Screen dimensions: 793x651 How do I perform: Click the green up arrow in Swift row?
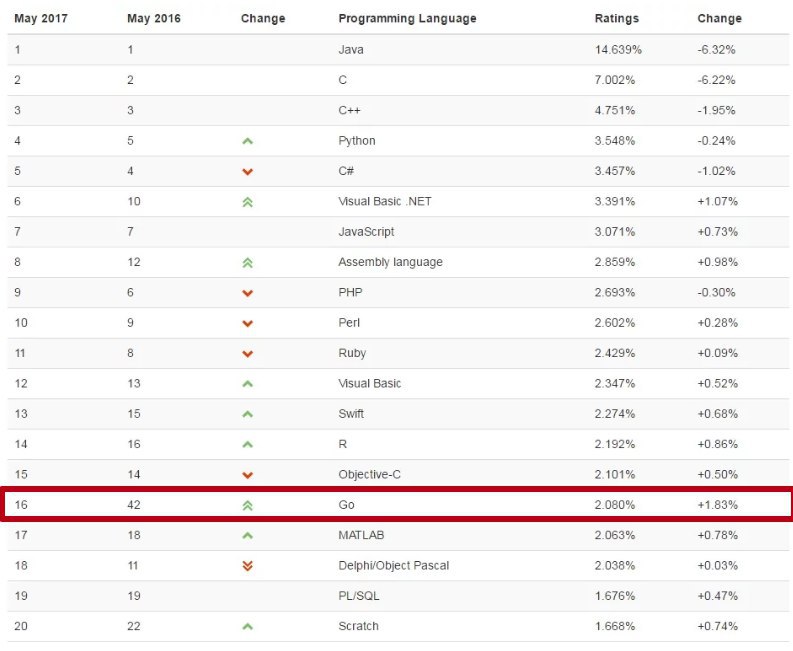[x=248, y=414]
